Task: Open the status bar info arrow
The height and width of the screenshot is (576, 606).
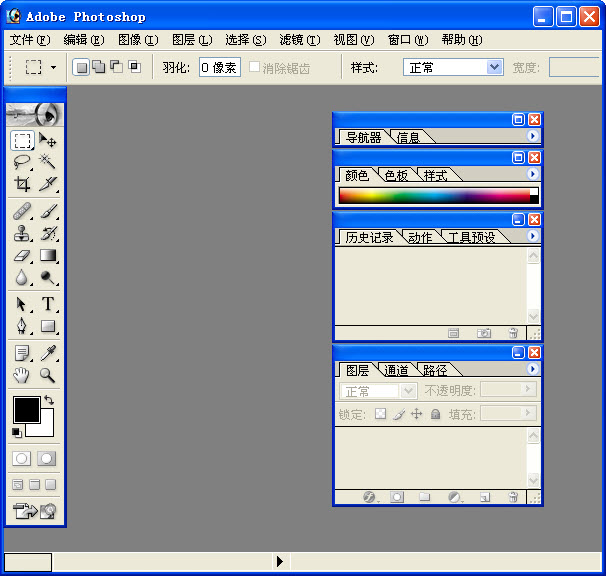Action: click(x=280, y=561)
